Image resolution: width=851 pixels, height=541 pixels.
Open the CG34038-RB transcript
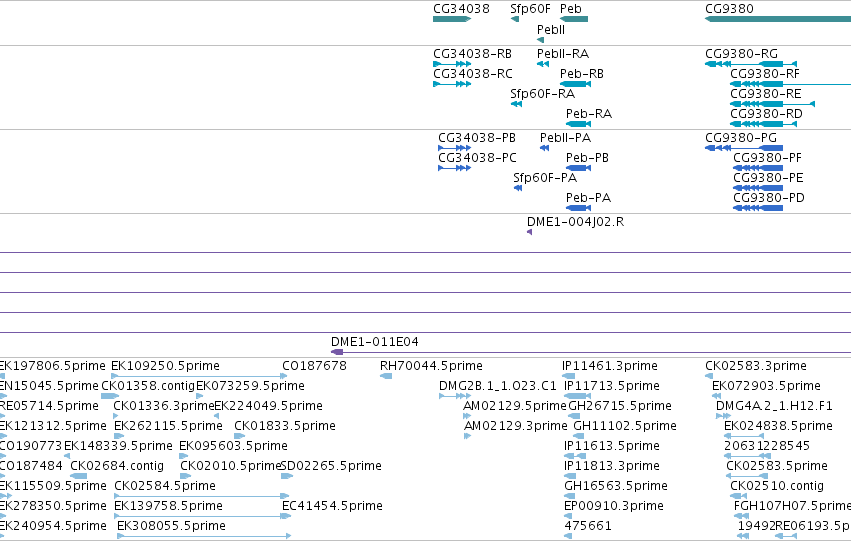tap(452, 64)
